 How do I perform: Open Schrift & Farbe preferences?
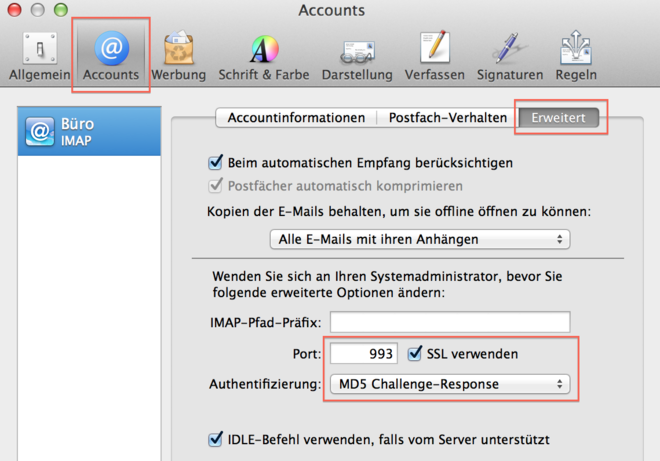click(x=264, y=56)
